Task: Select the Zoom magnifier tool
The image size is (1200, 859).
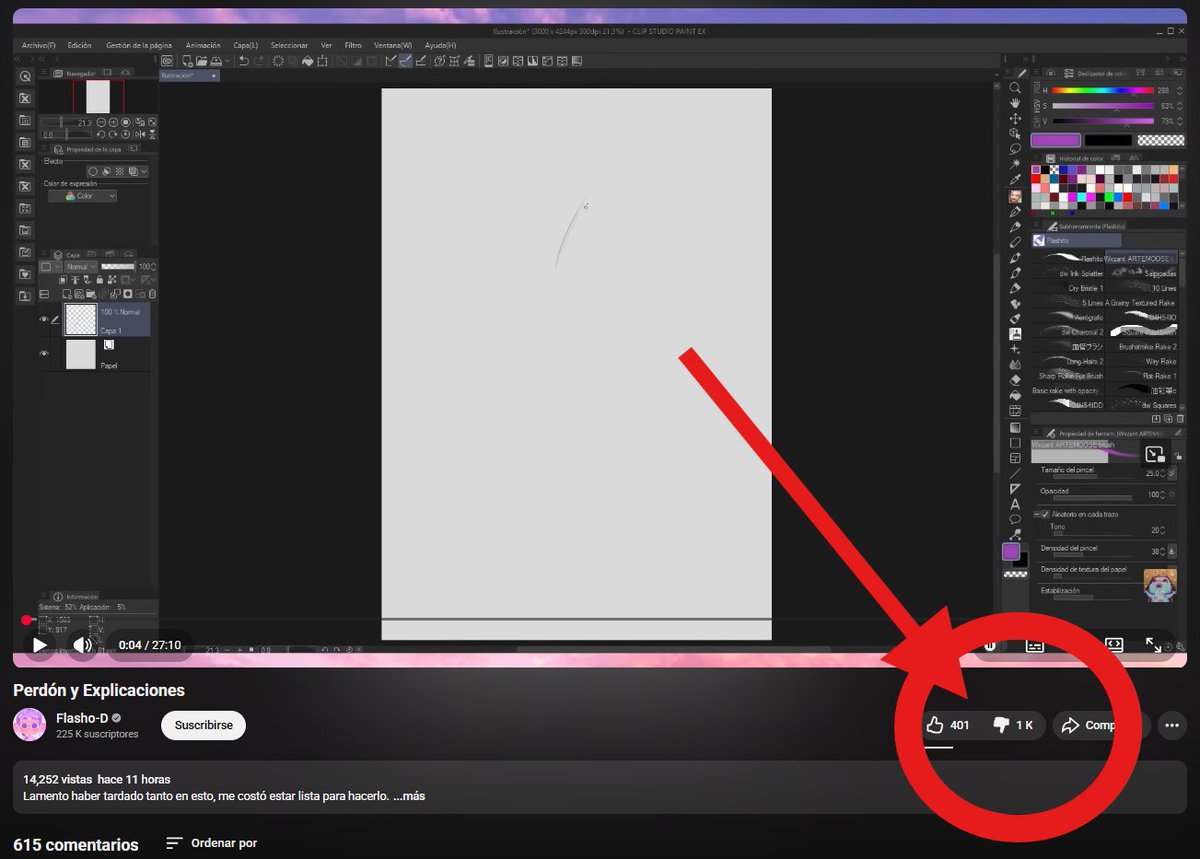Action: point(1015,88)
